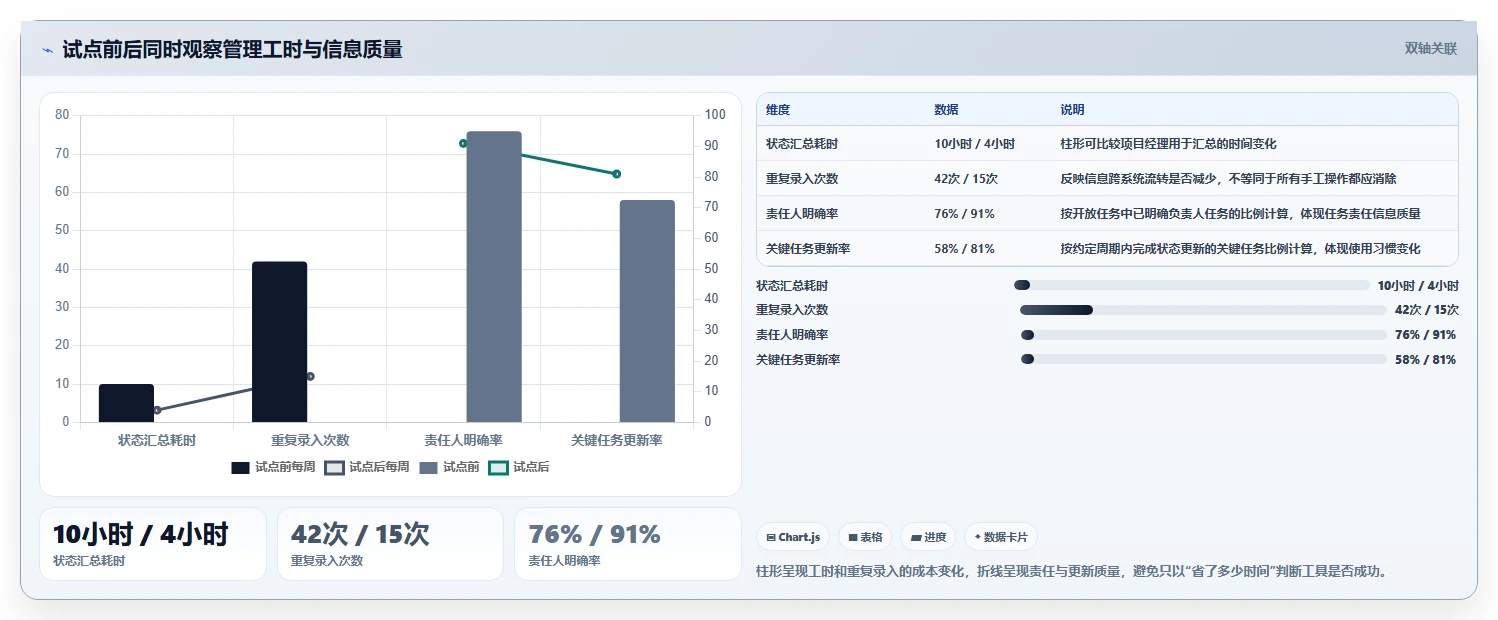The image size is (1498, 620).
Task: Toggle the 试点后 legend item
Action: (519, 467)
